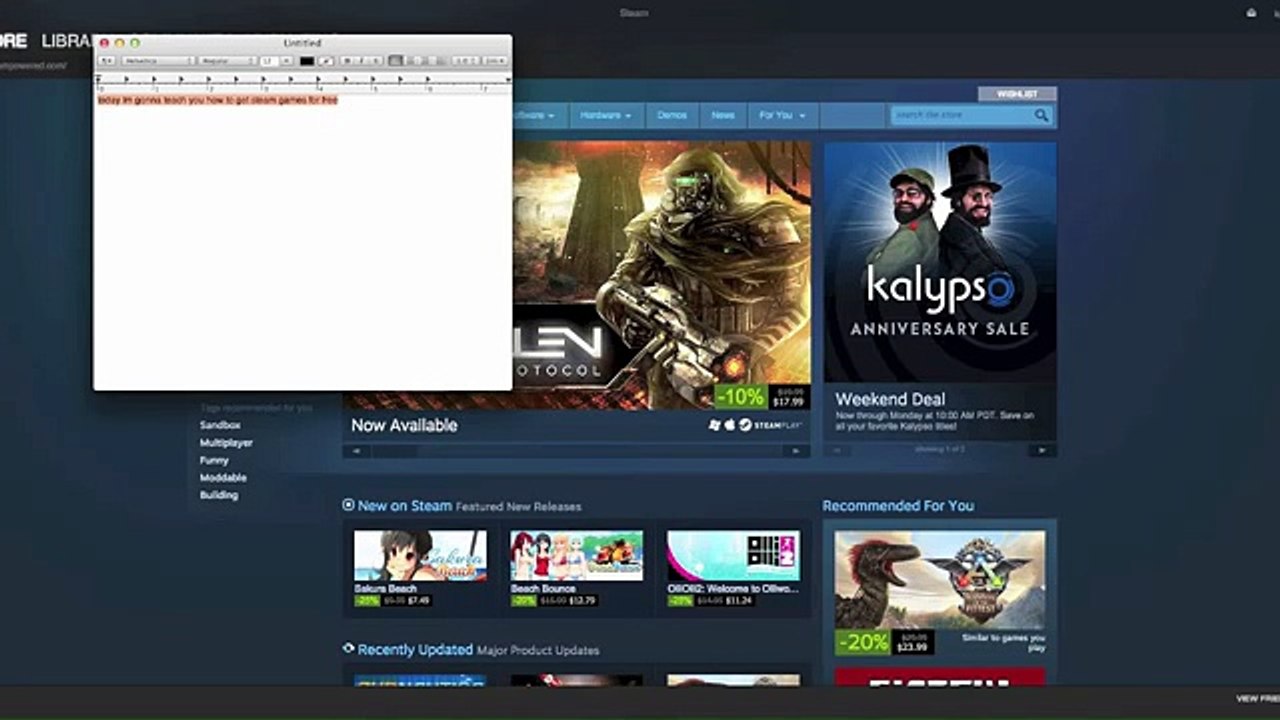The height and width of the screenshot is (720, 1280).
Task: Click the Now Available heading
Action: (x=404, y=425)
